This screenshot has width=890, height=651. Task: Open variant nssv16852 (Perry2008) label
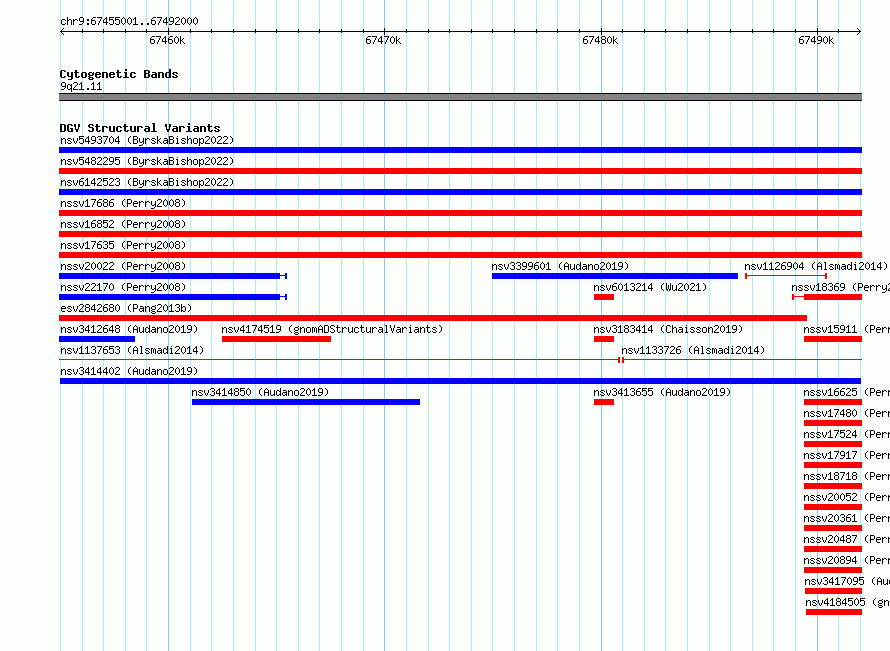pyautogui.click(x=123, y=224)
